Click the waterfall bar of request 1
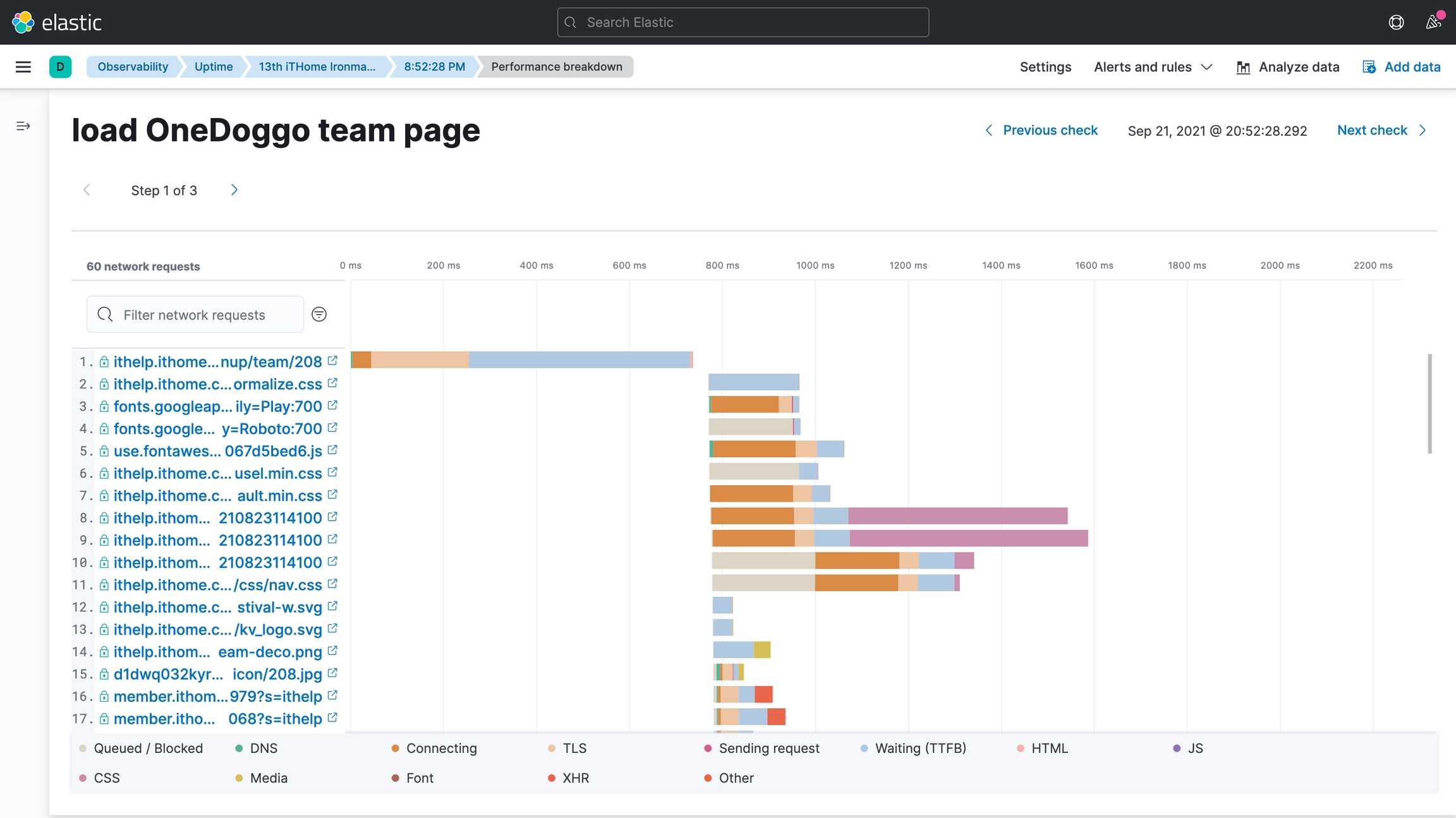 click(x=522, y=359)
